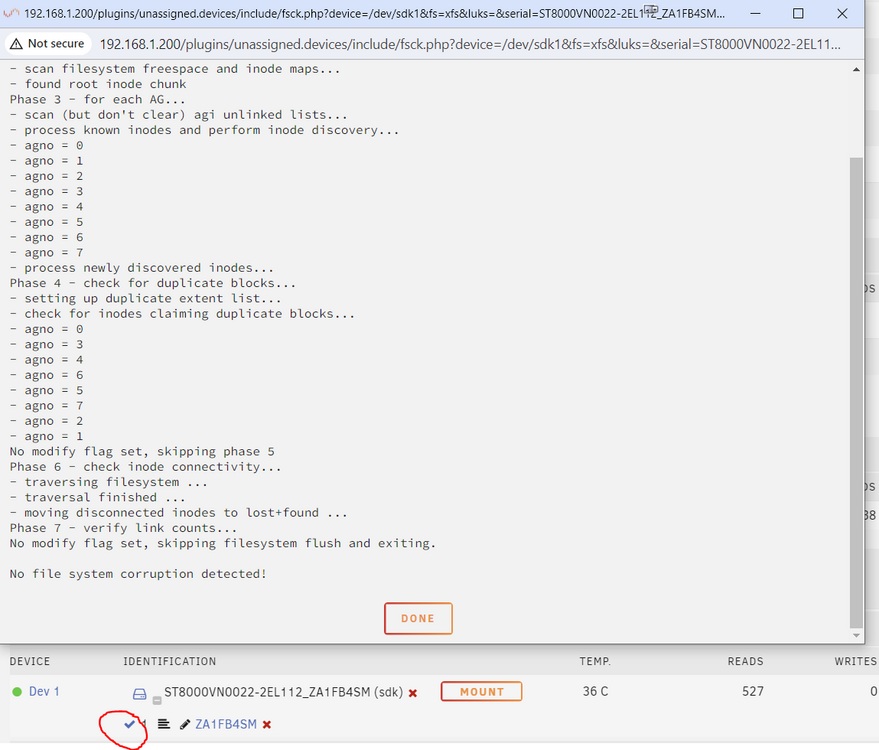Focus the address bar showing fsck.php URL
This screenshot has height=750, width=879.
pos(470,44)
